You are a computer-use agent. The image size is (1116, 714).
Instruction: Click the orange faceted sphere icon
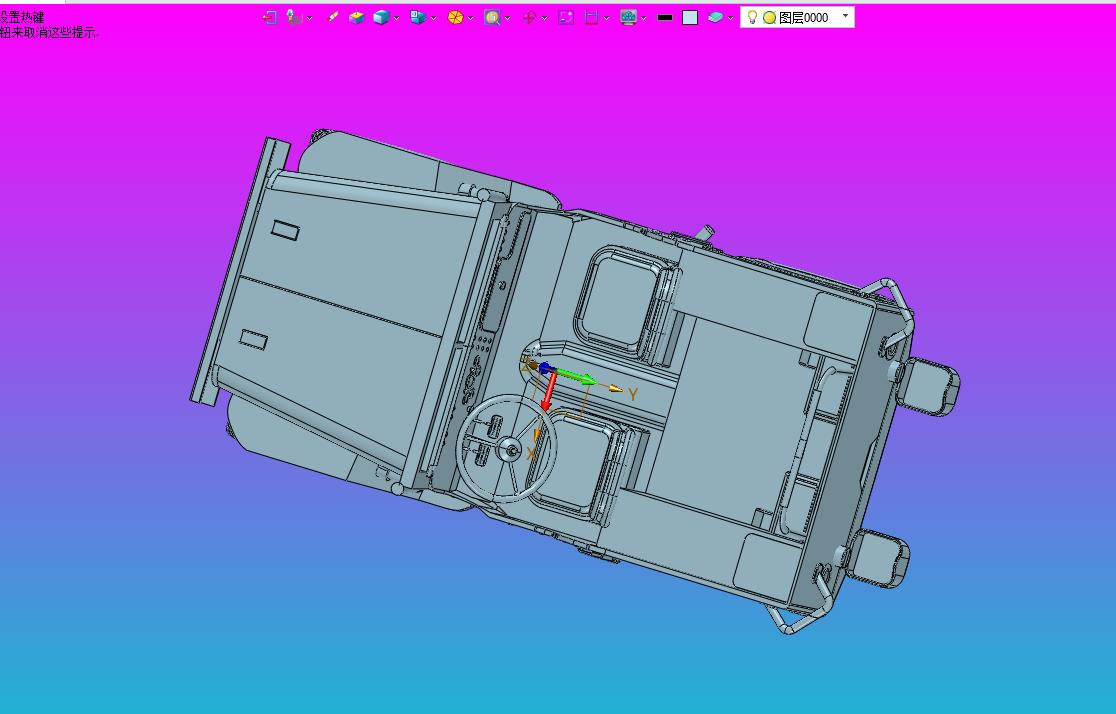click(456, 18)
